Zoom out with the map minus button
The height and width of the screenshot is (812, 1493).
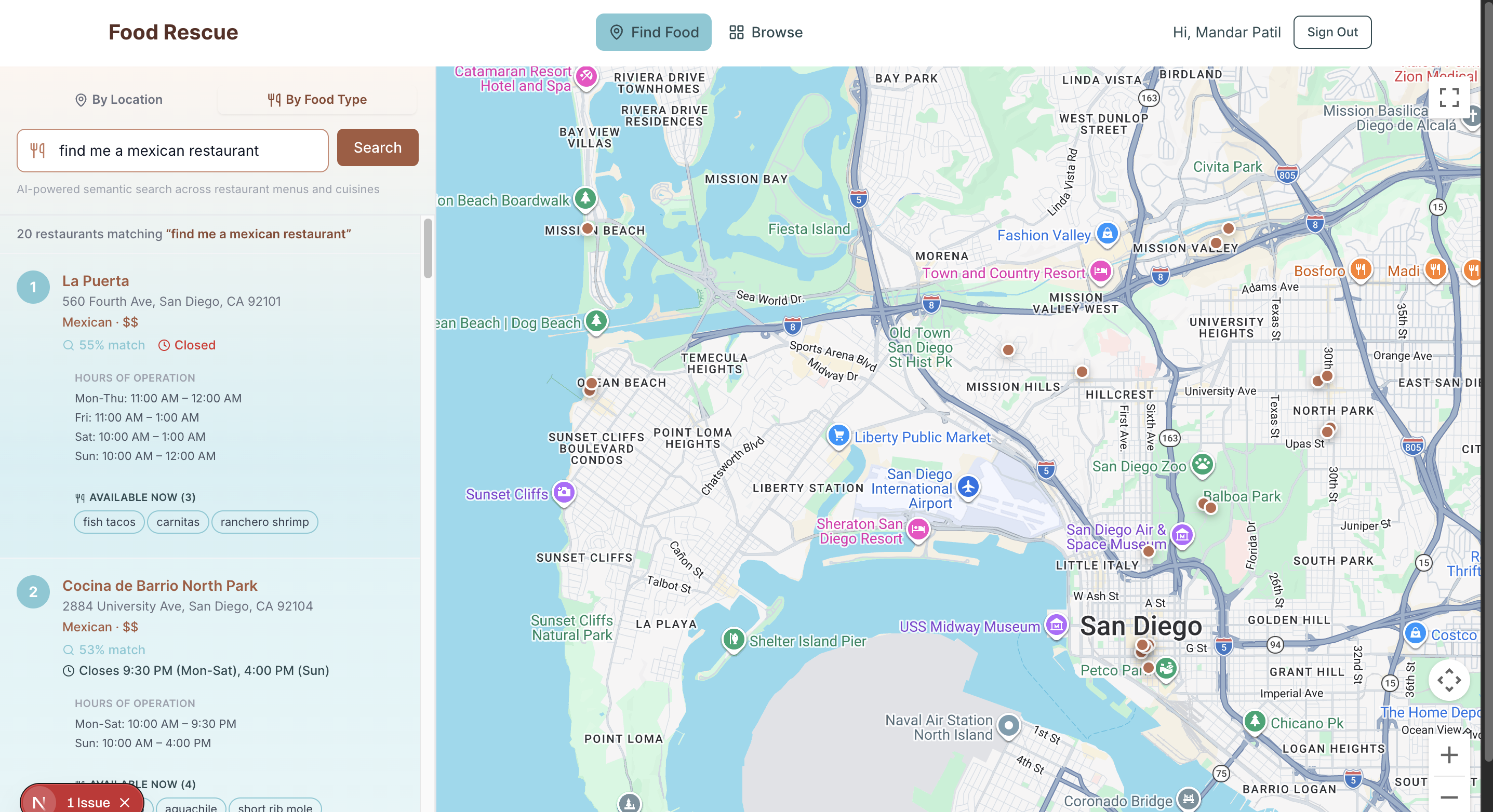1448,797
